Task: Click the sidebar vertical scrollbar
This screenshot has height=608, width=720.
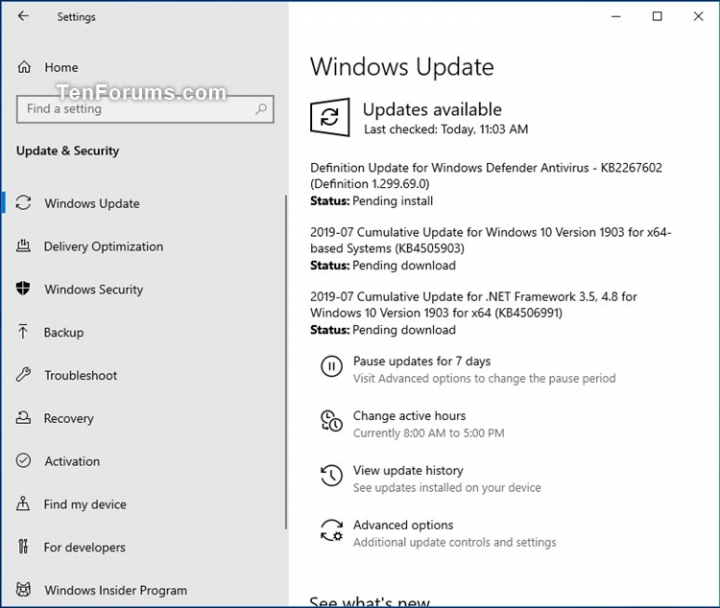Action: pos(286,362)
